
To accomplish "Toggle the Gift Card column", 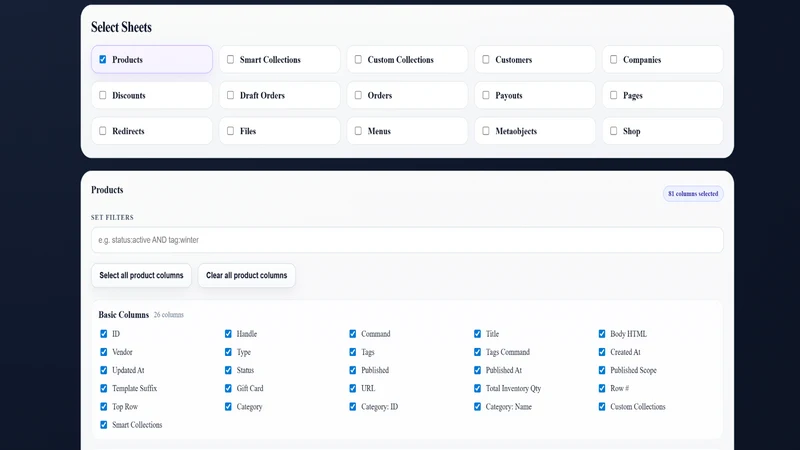I will point(228,388).
